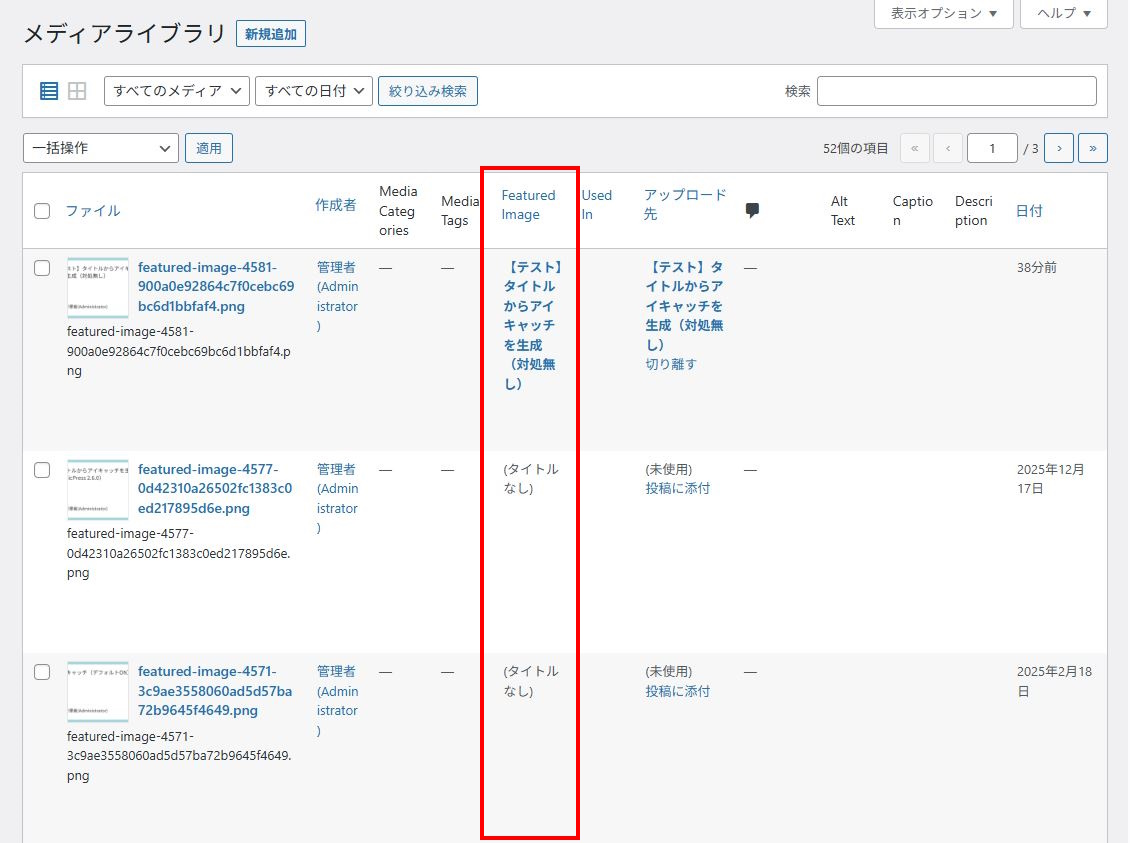Click the 新規追加 button

click(271, 34)
